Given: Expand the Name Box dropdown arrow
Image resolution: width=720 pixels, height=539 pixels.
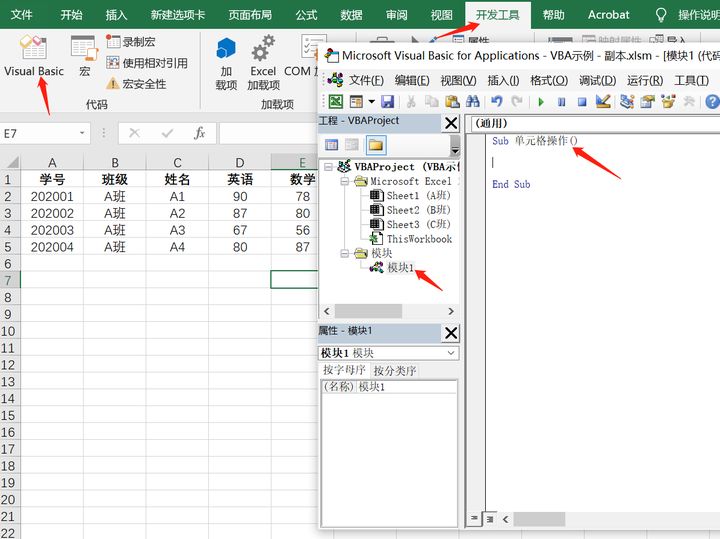Looking at the screenshot, I should [x=82, y=133].
